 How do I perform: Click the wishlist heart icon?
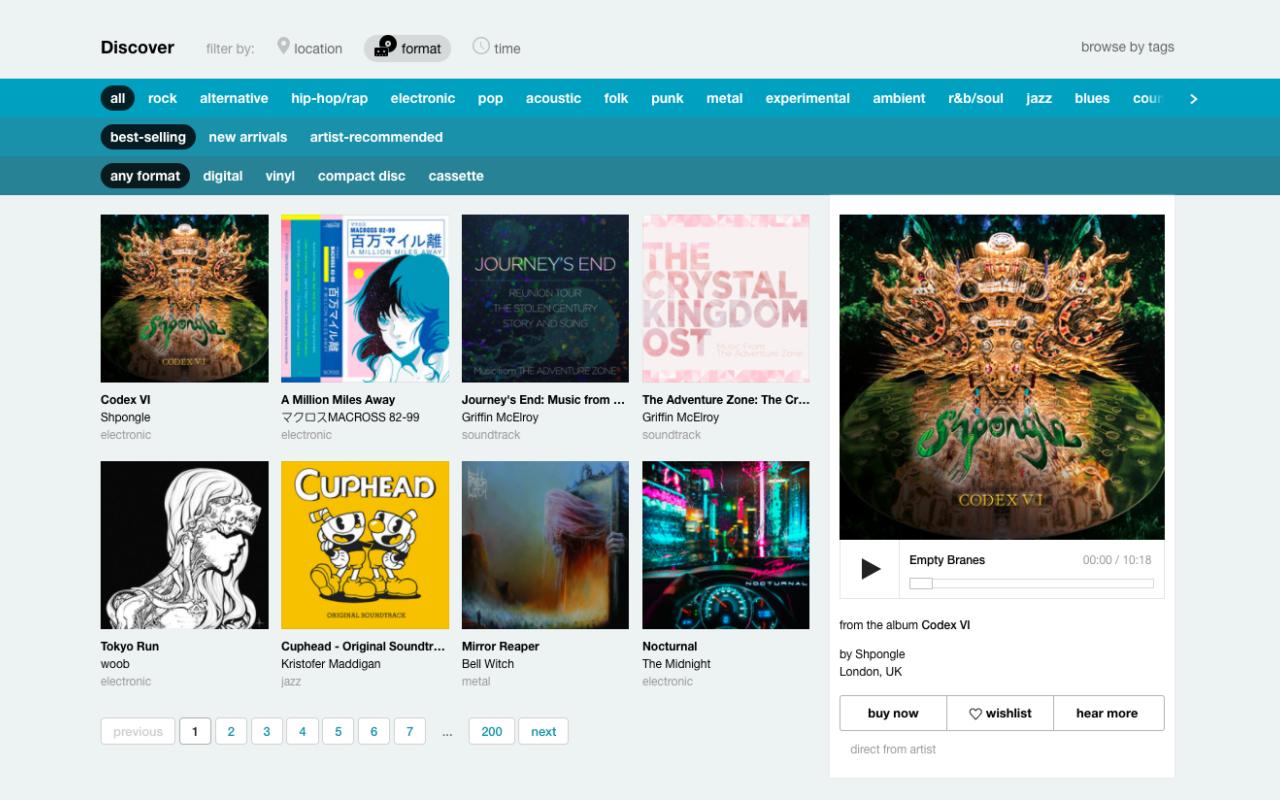point(975,714)
